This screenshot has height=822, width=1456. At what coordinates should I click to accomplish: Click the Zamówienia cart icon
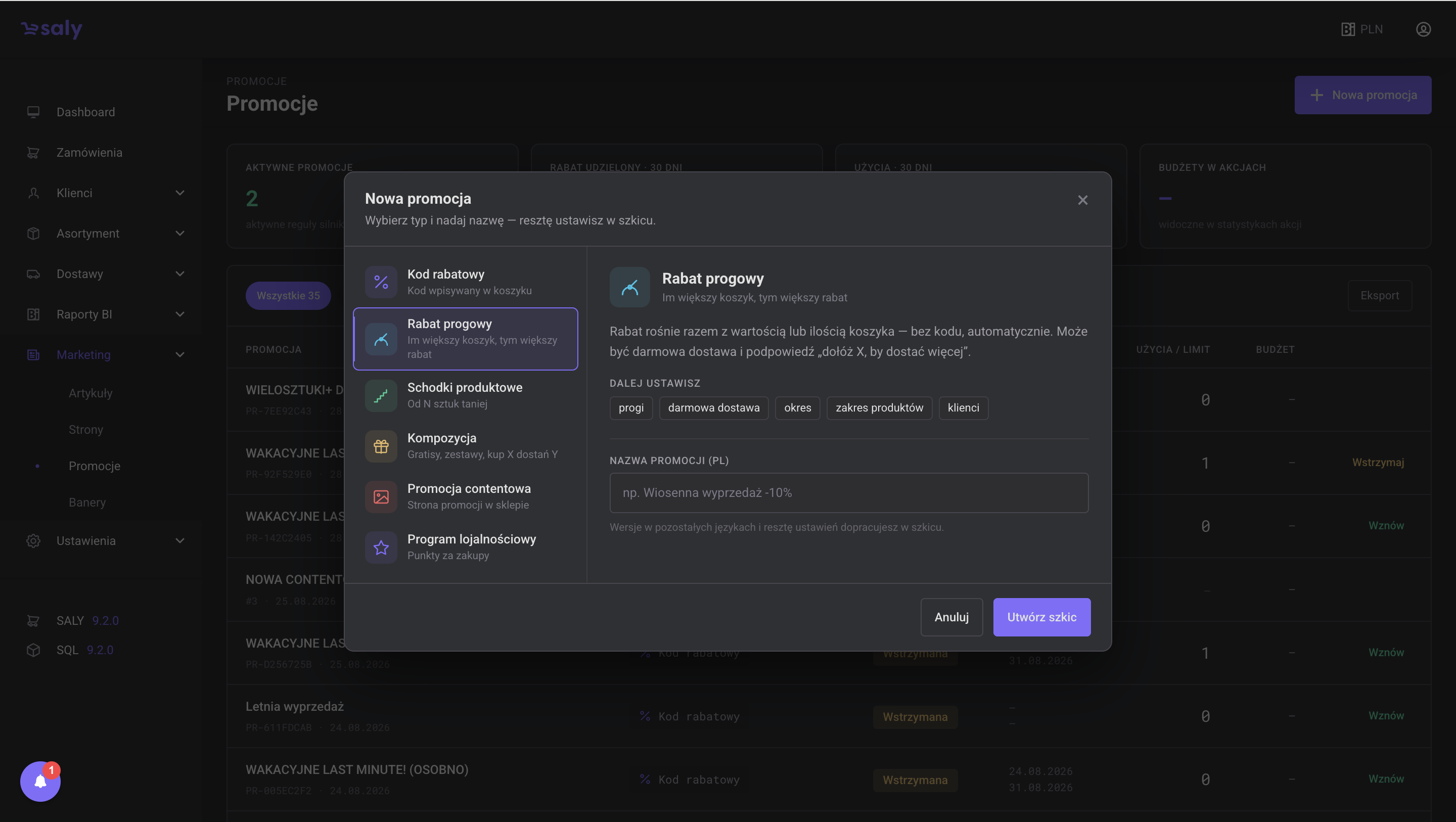coord(33,153)
